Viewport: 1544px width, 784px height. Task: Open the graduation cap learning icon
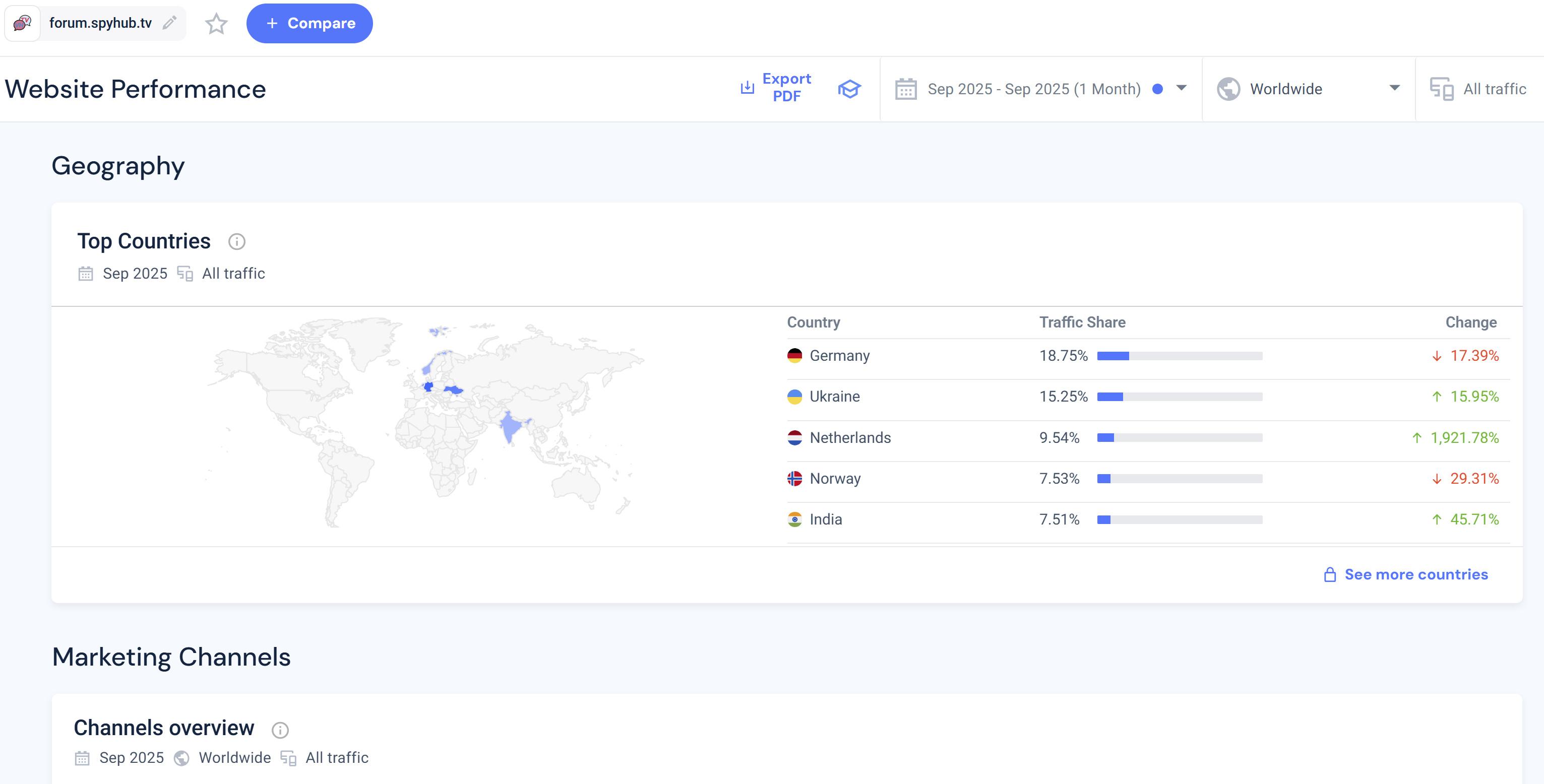click(x=849, y=89)
